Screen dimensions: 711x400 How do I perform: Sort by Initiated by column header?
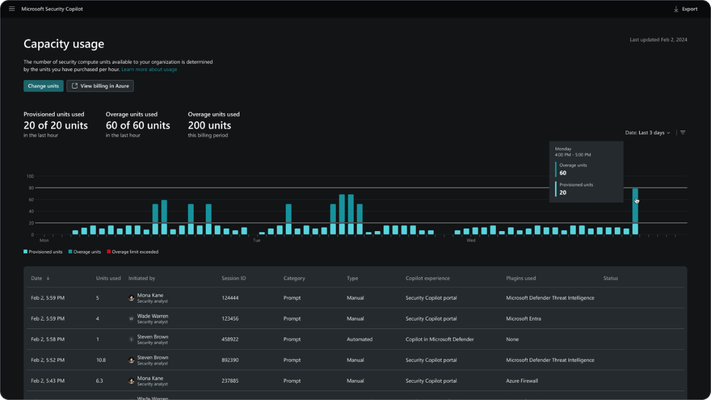point(141,278)
